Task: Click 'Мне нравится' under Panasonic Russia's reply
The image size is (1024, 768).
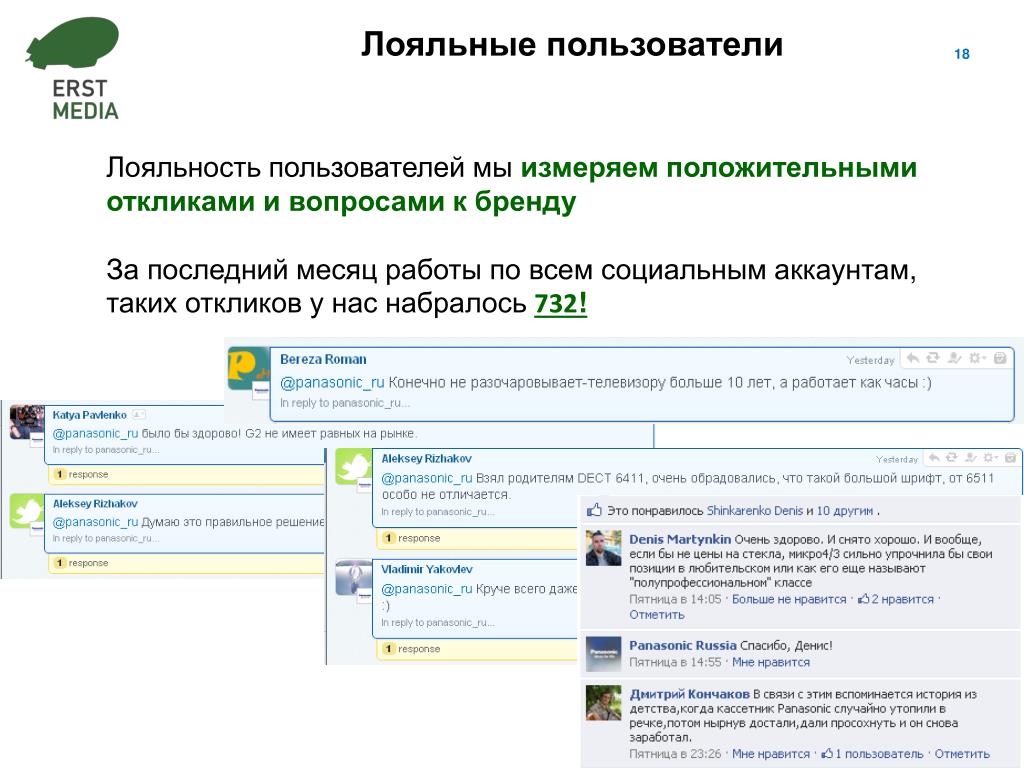Action: click(771, 662)
